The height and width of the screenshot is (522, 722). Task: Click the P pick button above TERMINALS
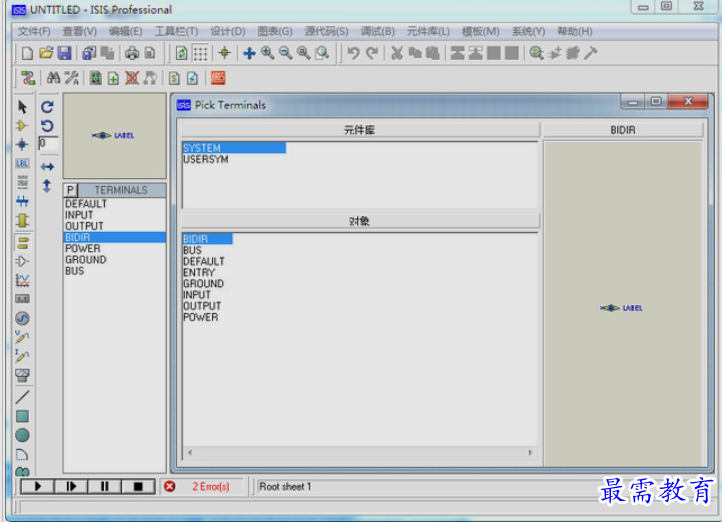(x=70, y=190)
